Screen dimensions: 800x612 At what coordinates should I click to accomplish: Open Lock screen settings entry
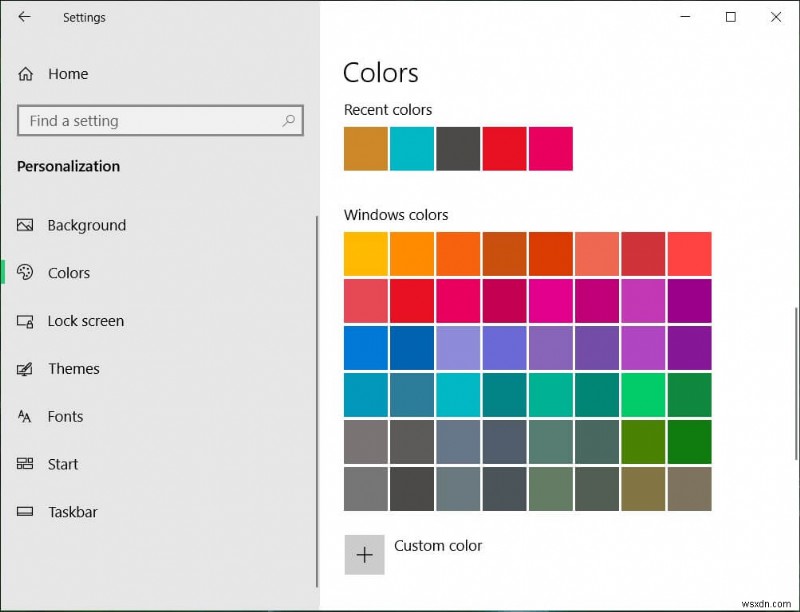(85, 321)
